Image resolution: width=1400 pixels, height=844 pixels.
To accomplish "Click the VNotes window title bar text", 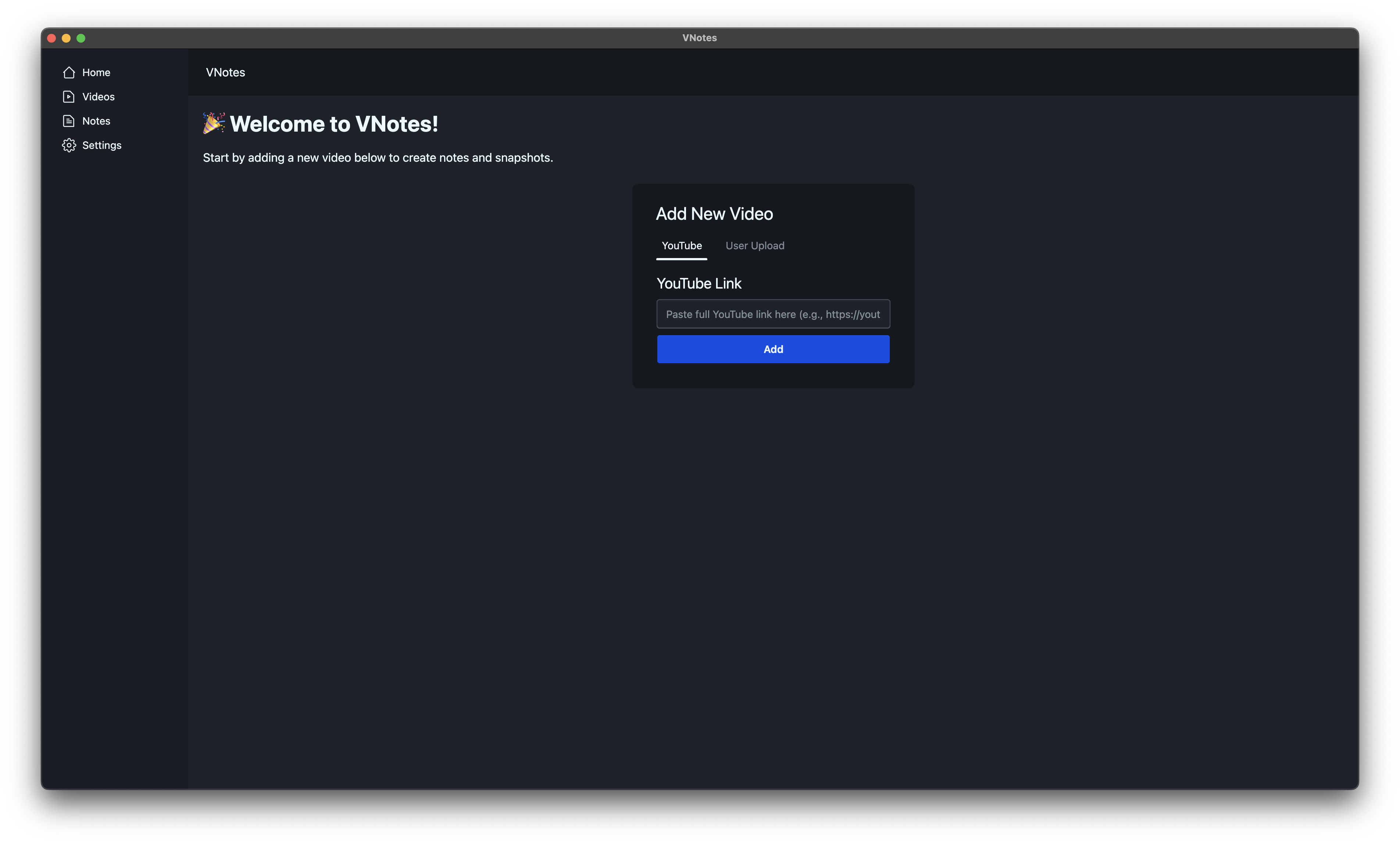I will [x=699, y=38].
